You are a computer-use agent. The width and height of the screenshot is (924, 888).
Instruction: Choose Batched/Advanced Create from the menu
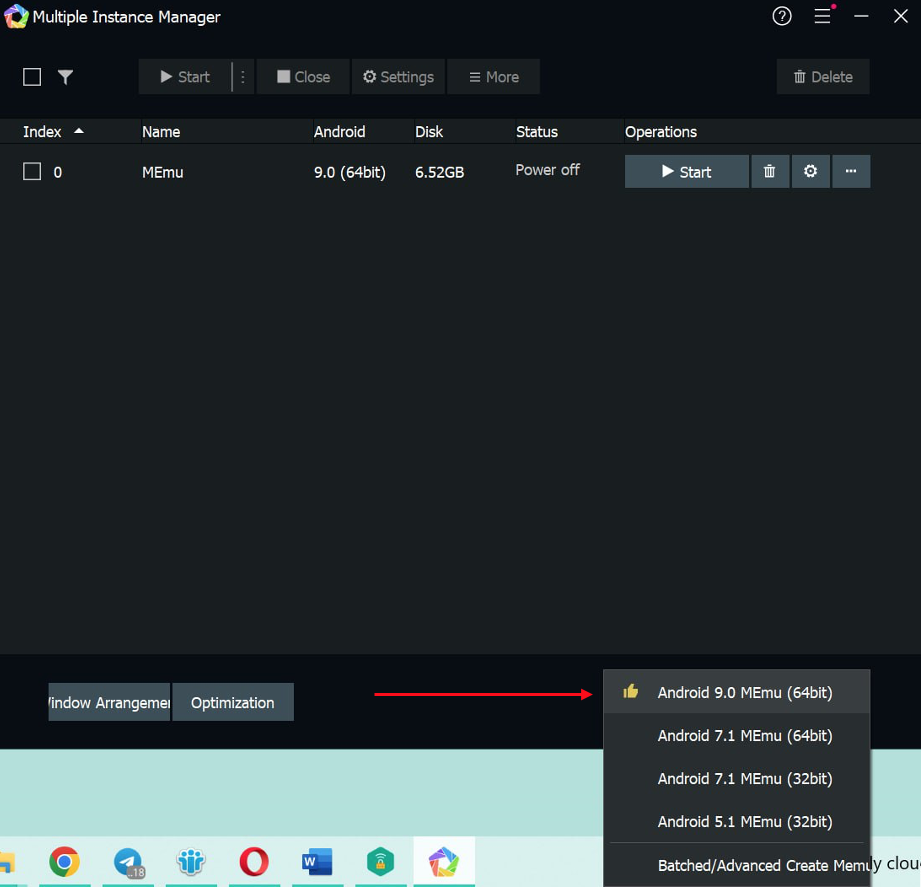744,865
